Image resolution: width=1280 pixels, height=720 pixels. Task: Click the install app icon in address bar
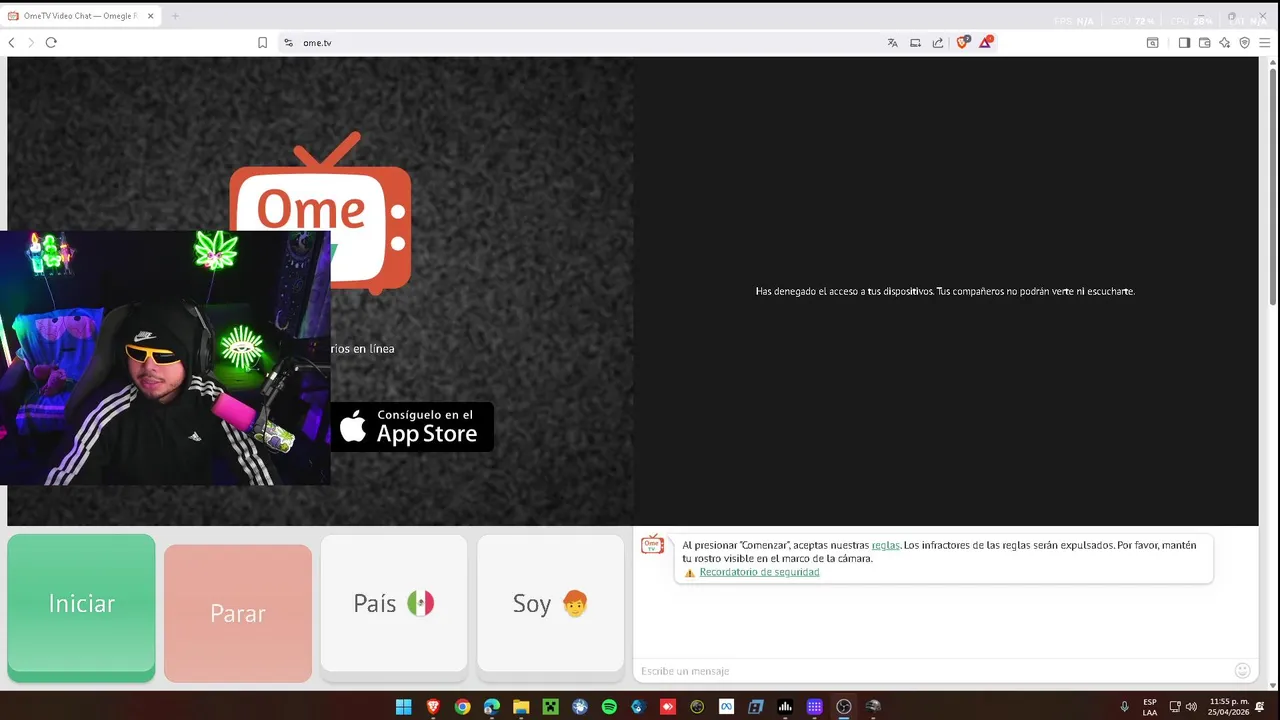click(x=915, y=43)
